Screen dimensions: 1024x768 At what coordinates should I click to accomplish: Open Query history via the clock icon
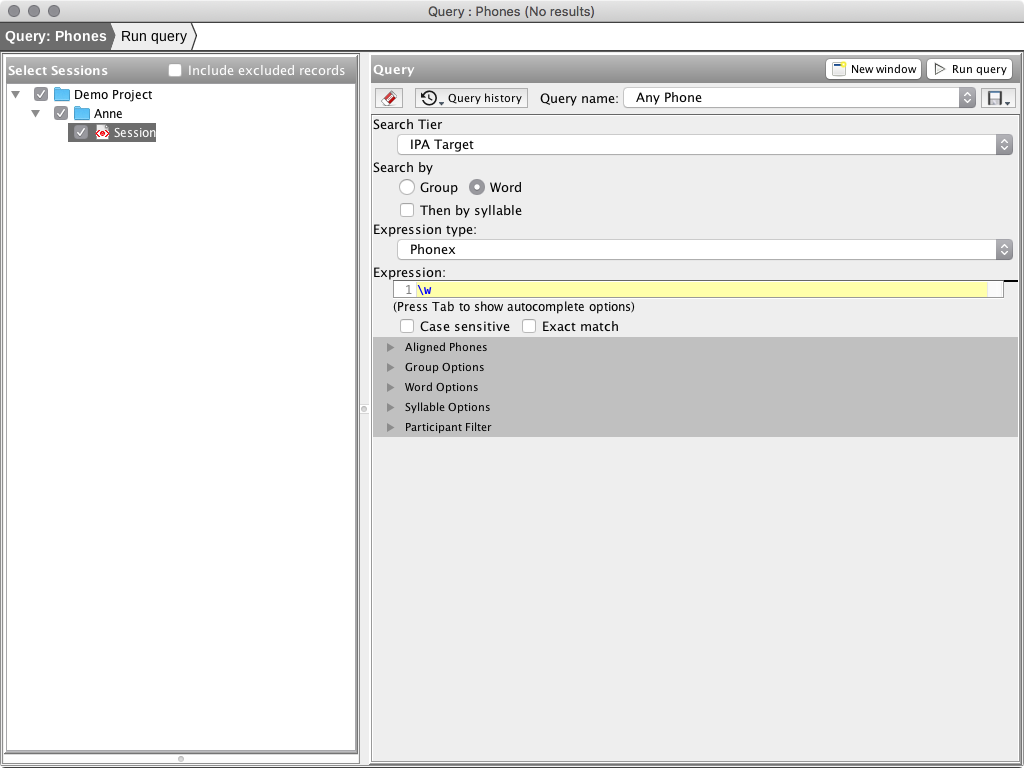[431, 98]
